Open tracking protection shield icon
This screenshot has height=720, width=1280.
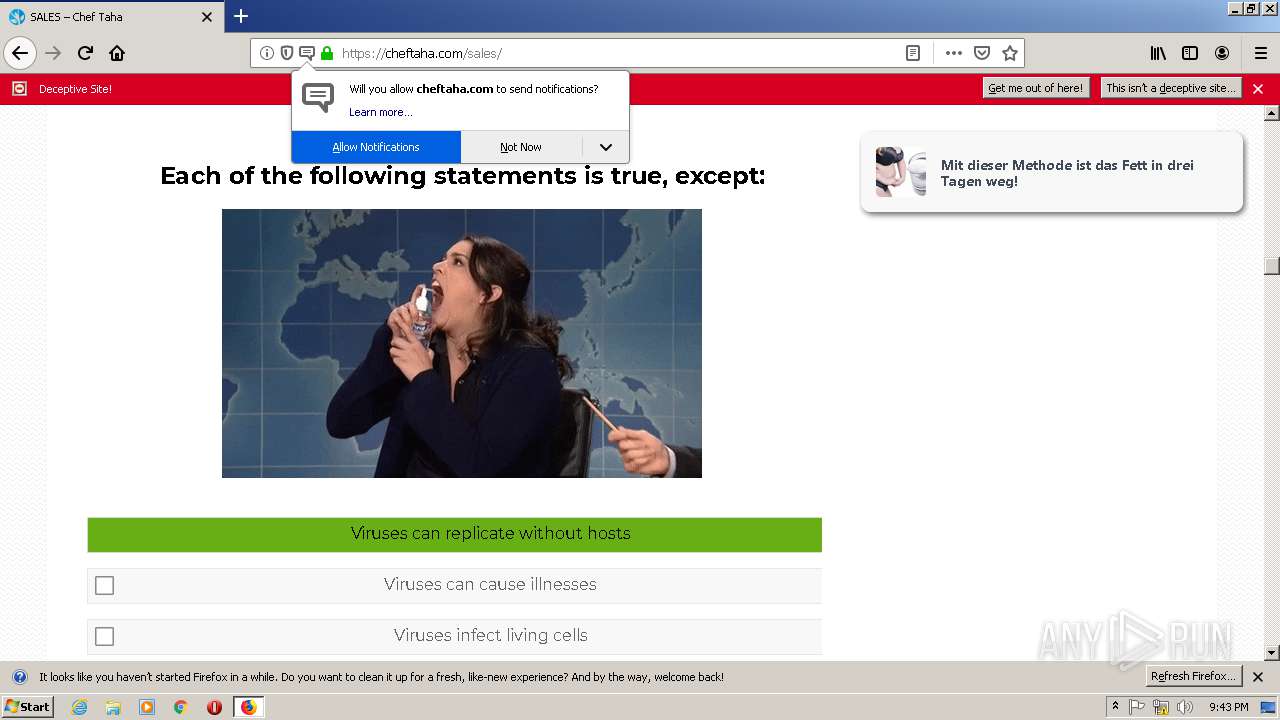click(x=286, y=53)
